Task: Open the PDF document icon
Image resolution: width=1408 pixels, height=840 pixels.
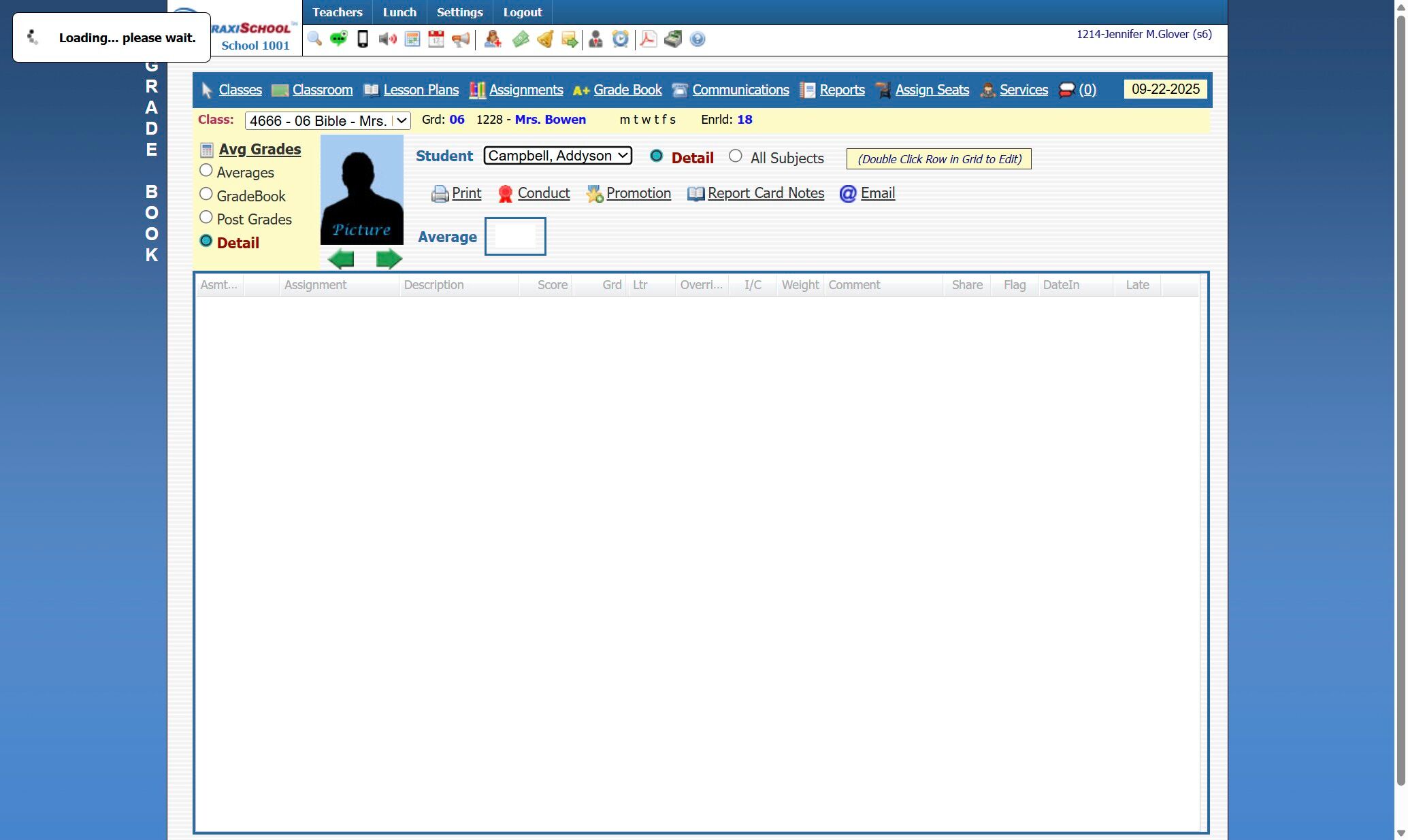Action: click(x=648, y=39)
